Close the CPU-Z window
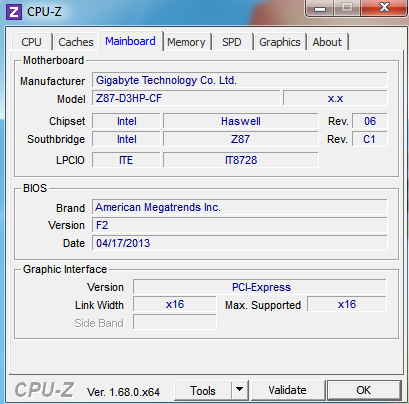 pyautogui.click(x=384, y=8)
